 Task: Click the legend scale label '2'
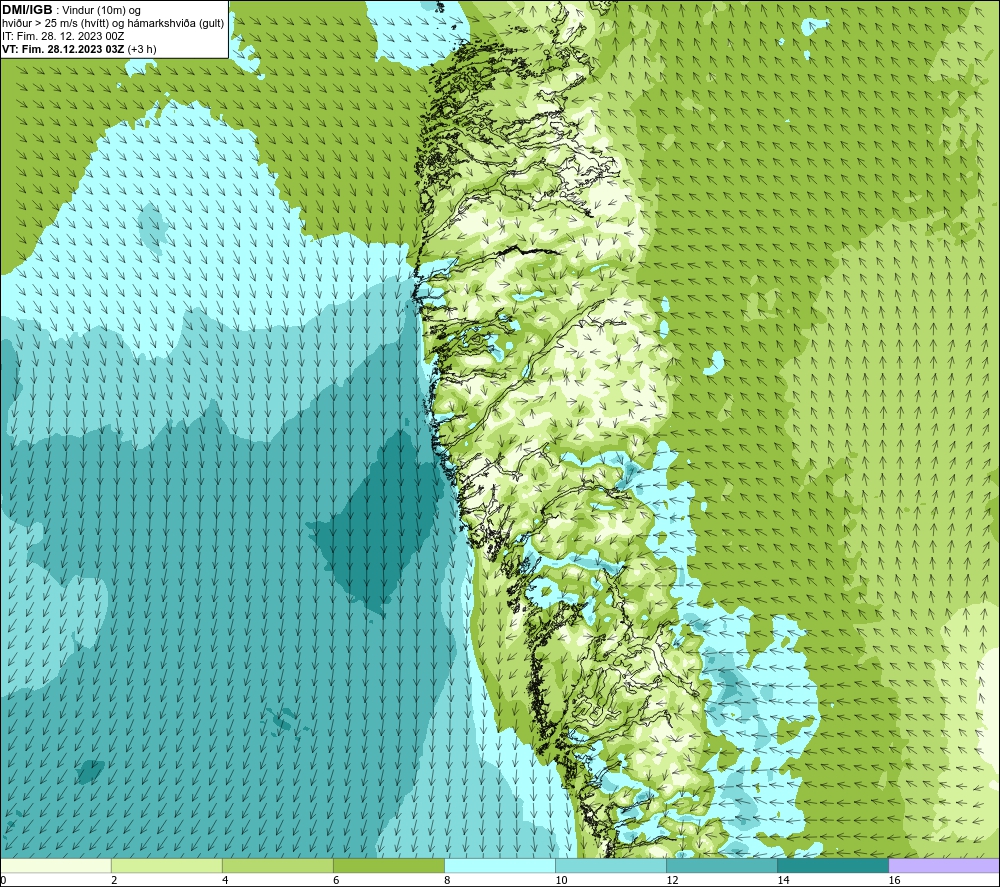pyautogui.click(x=114, y=880)
